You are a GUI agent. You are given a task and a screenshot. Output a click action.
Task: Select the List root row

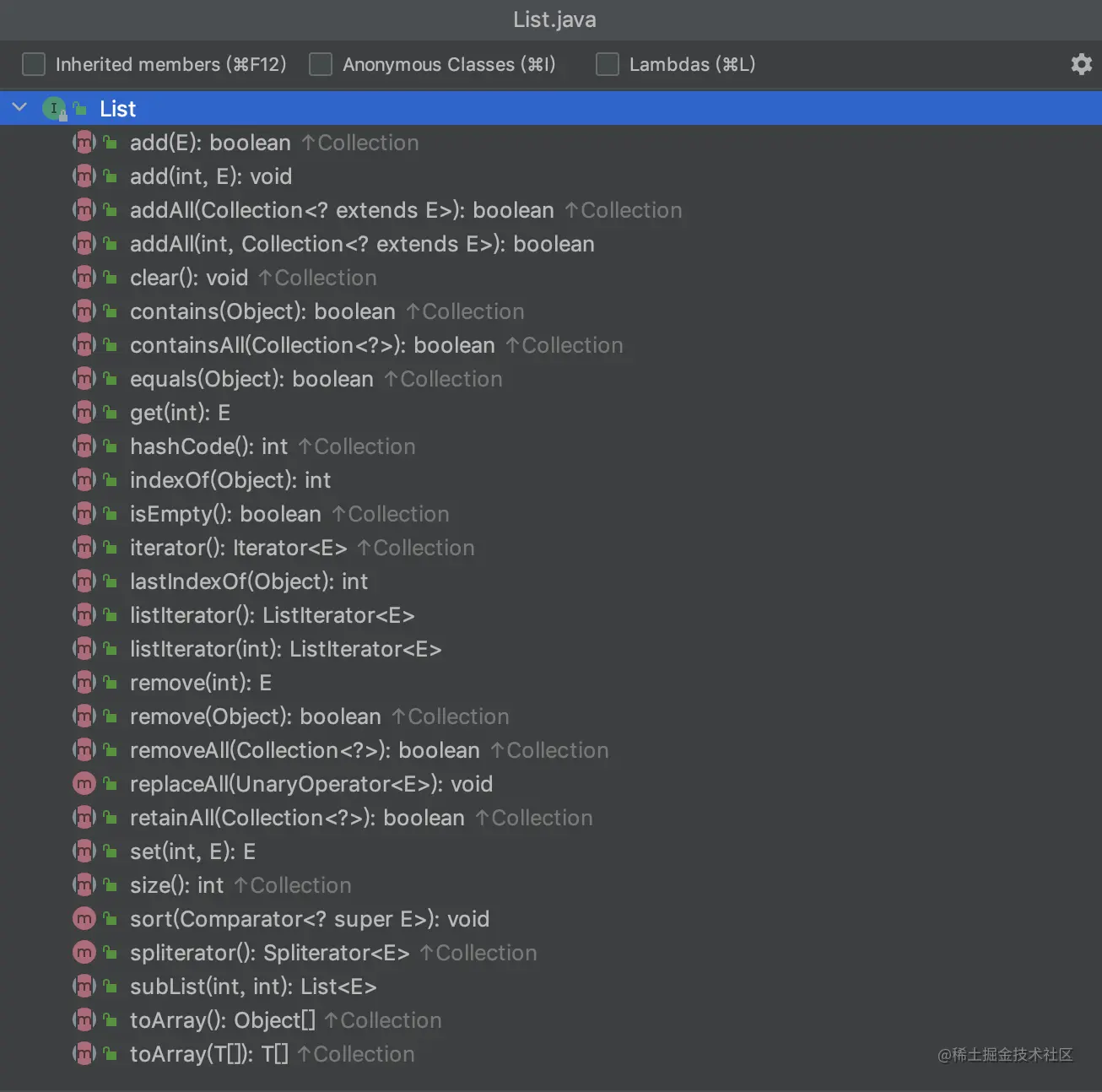tap(551, 108)
